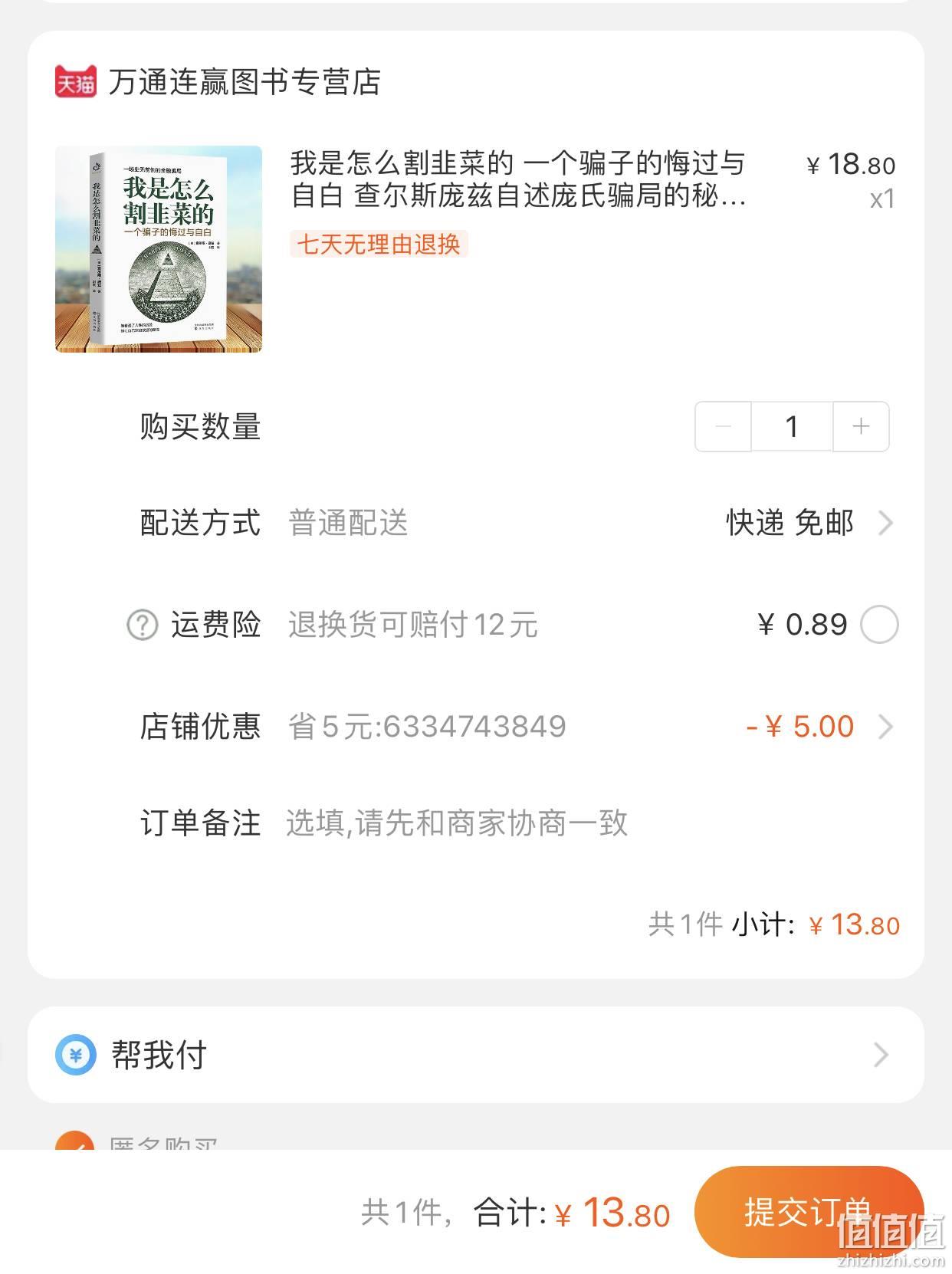Expand 配送方式 delivery options chevron
Viewport: 952px width, 1274px height.
coord(885,523)
